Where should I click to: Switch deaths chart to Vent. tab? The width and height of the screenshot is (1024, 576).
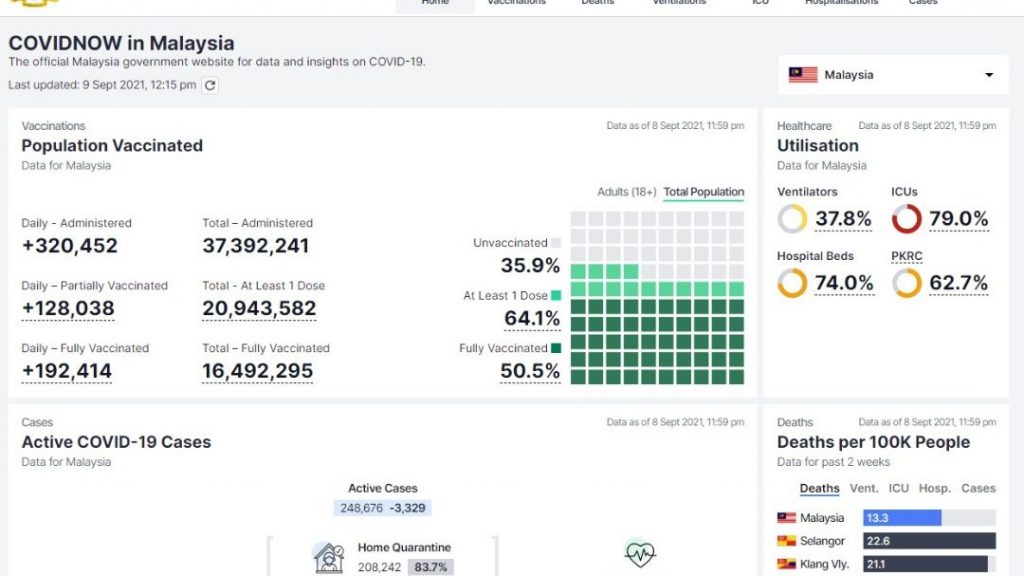(863, 489)
